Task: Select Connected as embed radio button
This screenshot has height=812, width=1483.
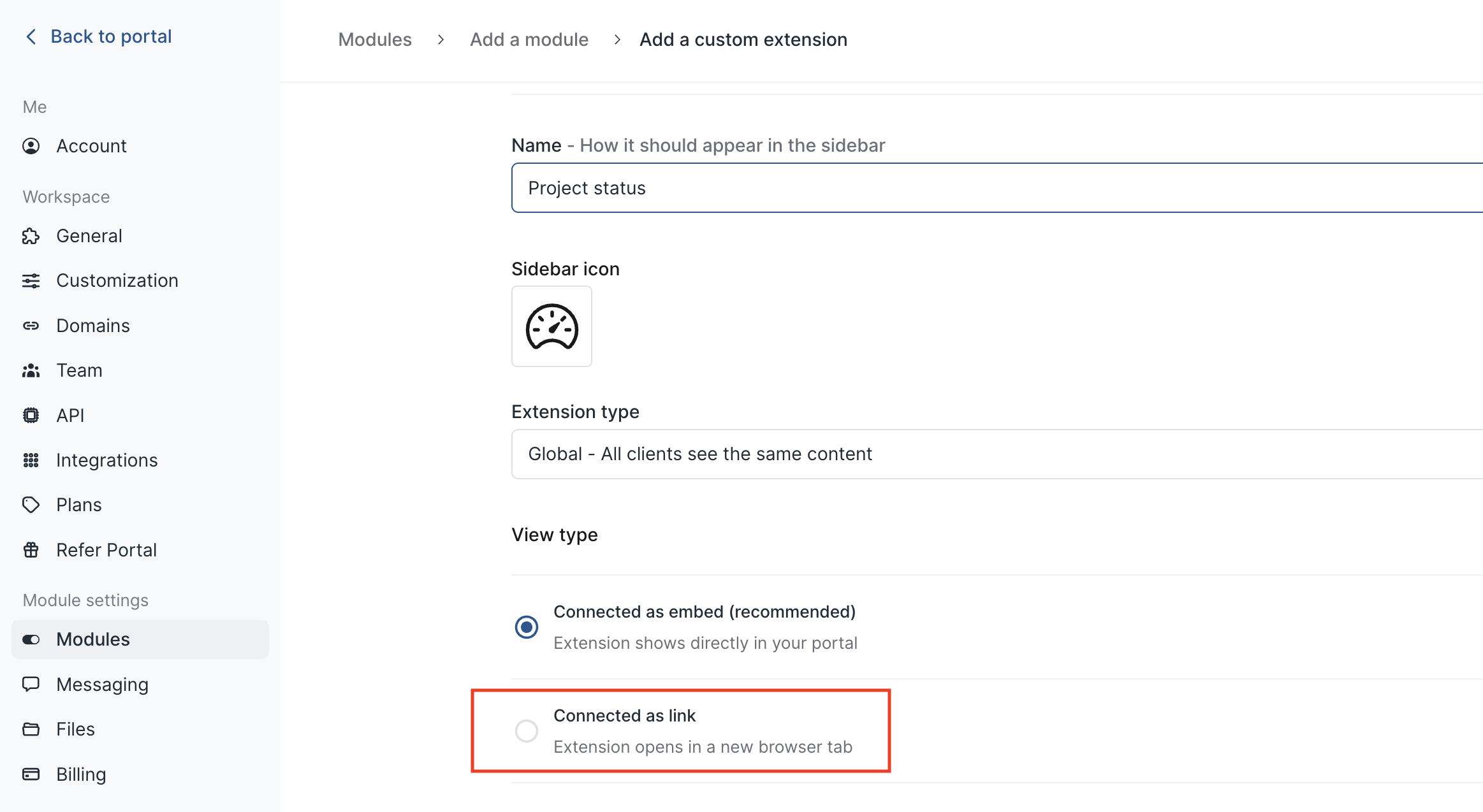Action: (527, 627)
